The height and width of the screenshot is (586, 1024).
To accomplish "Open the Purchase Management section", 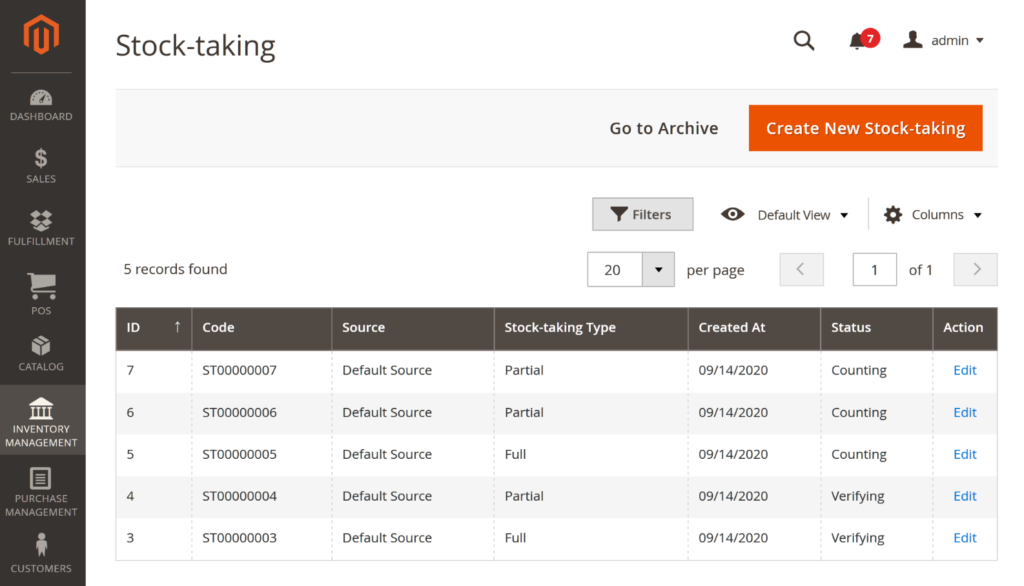I will (41, 493).
